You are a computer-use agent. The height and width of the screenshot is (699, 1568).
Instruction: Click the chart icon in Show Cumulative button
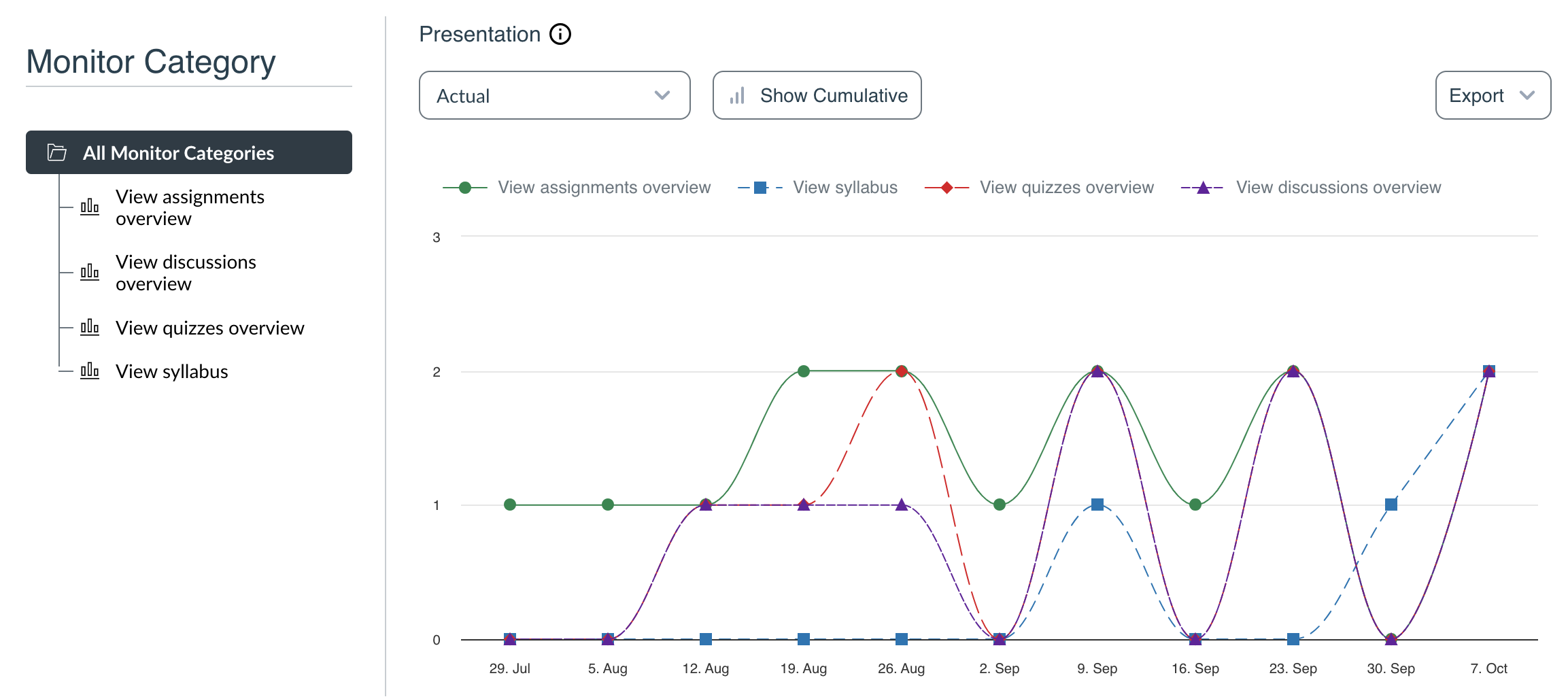coord(737,96)
